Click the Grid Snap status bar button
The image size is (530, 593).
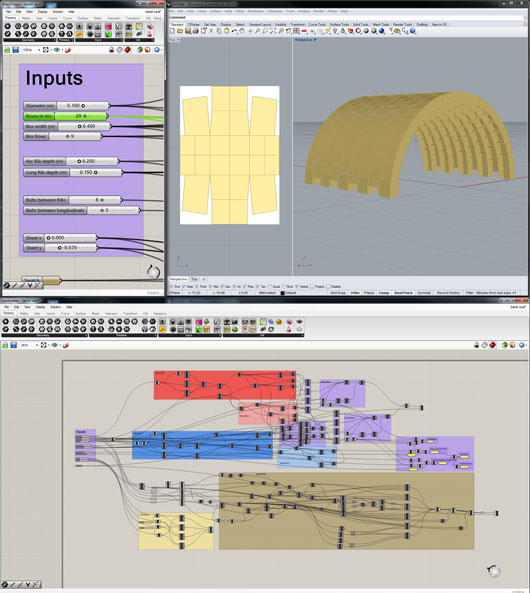(x=337, y=293)
